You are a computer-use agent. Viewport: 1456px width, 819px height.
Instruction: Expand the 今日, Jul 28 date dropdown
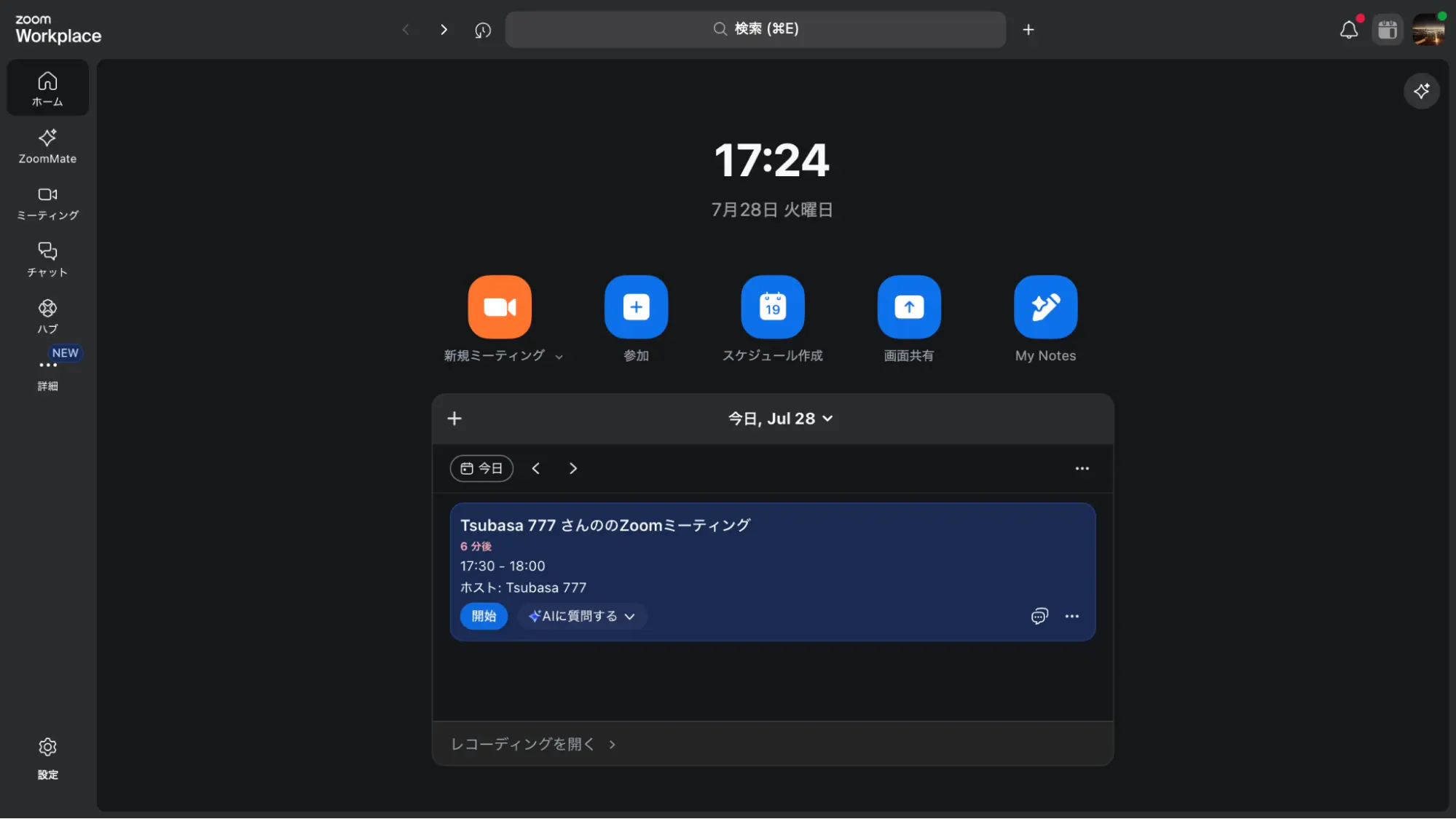pyautogui.click(x=780, y=419)
